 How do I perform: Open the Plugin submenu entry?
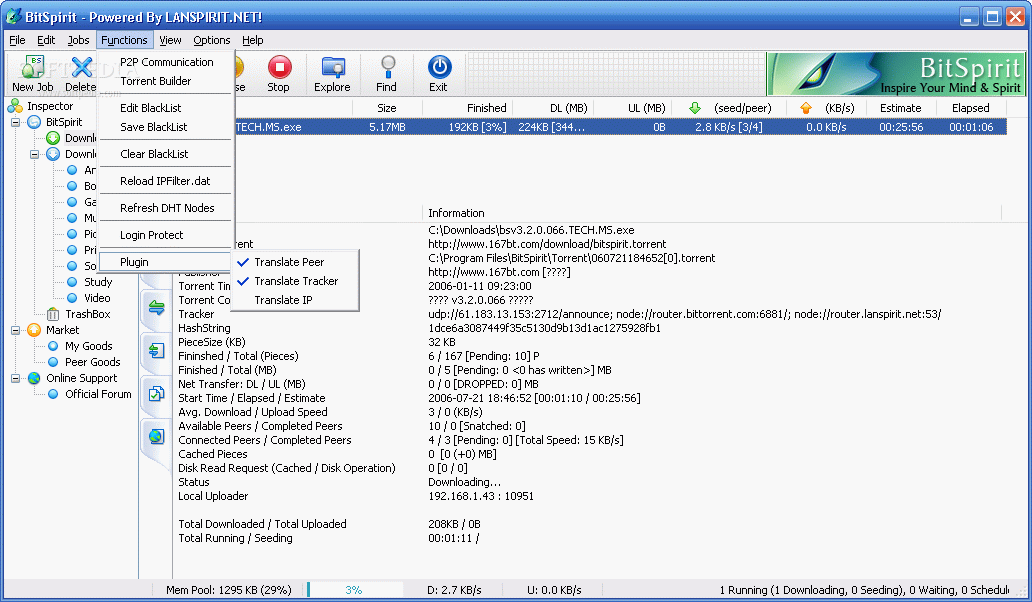coord(165,262)
